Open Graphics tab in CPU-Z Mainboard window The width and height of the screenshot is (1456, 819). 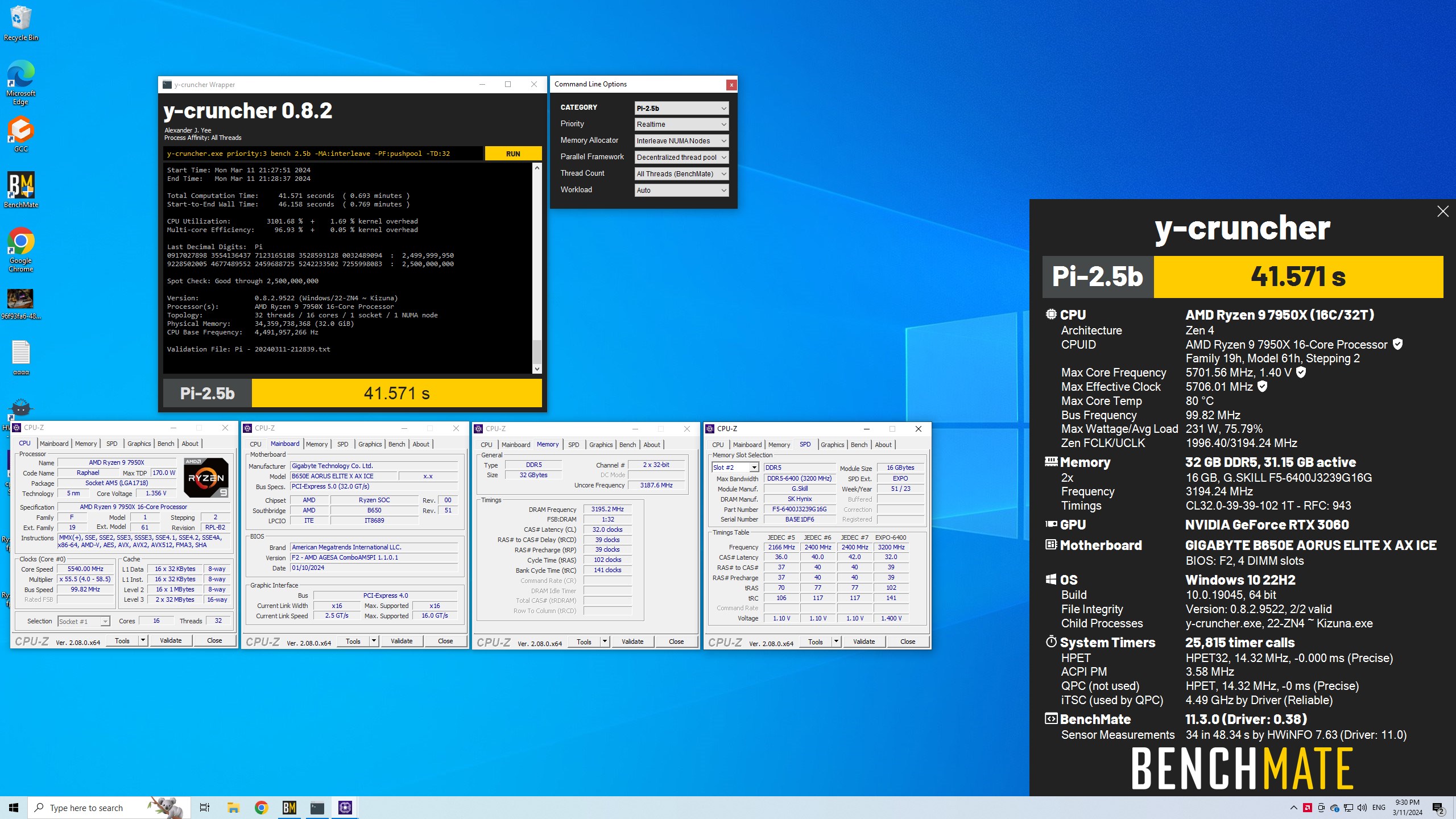(x=370, y=444)
